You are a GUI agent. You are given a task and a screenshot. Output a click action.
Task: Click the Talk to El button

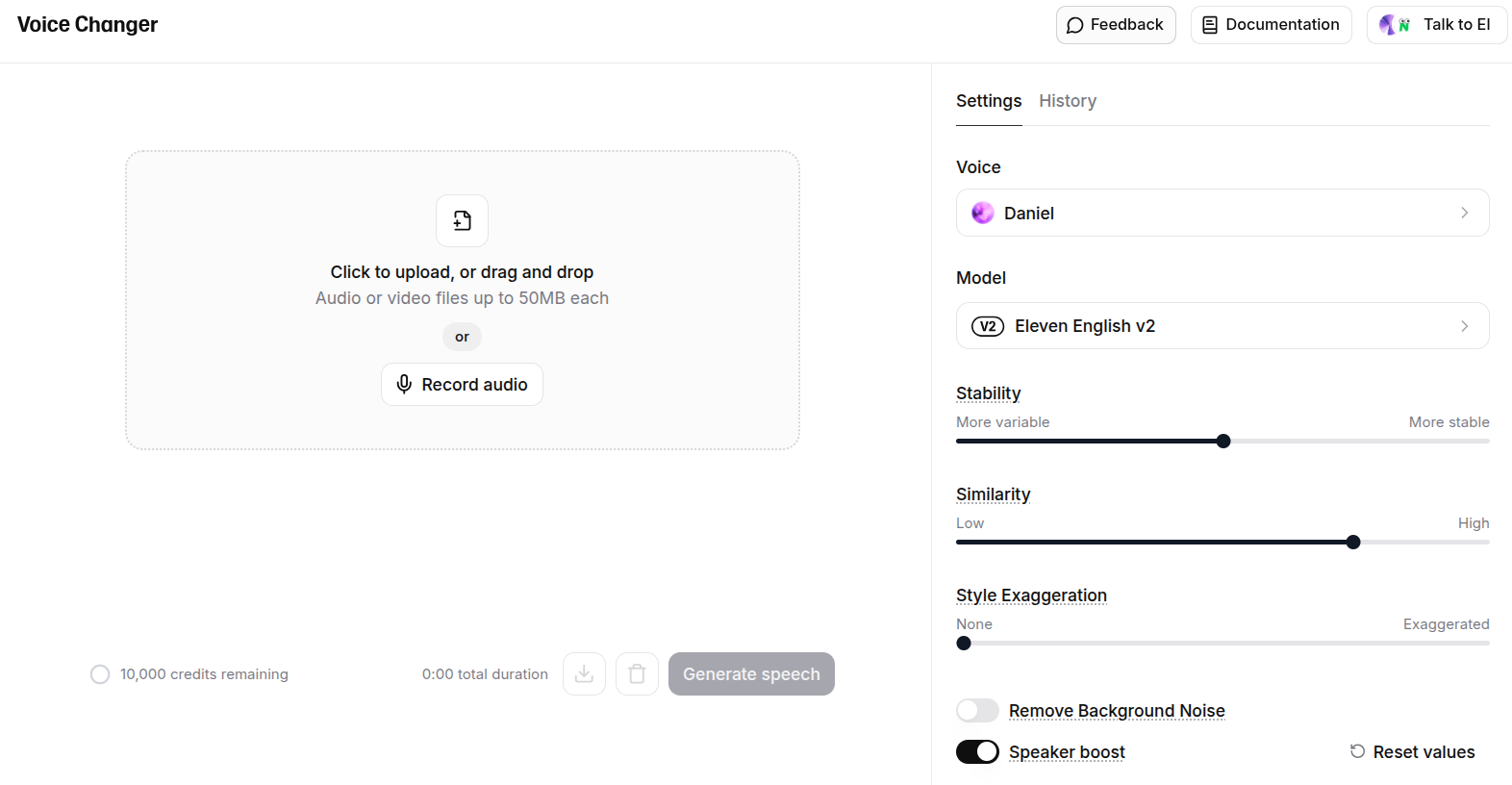pyautogui.click(x=1437, y=25)
